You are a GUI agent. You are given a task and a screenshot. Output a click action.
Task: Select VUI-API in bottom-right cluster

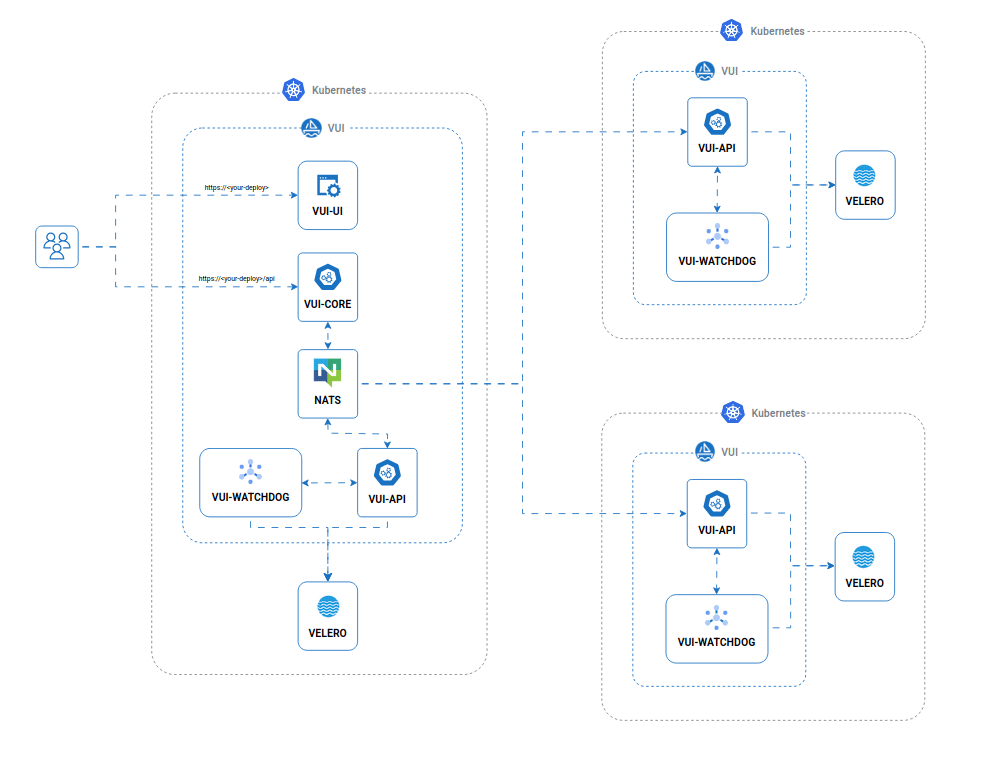(717, 514)
